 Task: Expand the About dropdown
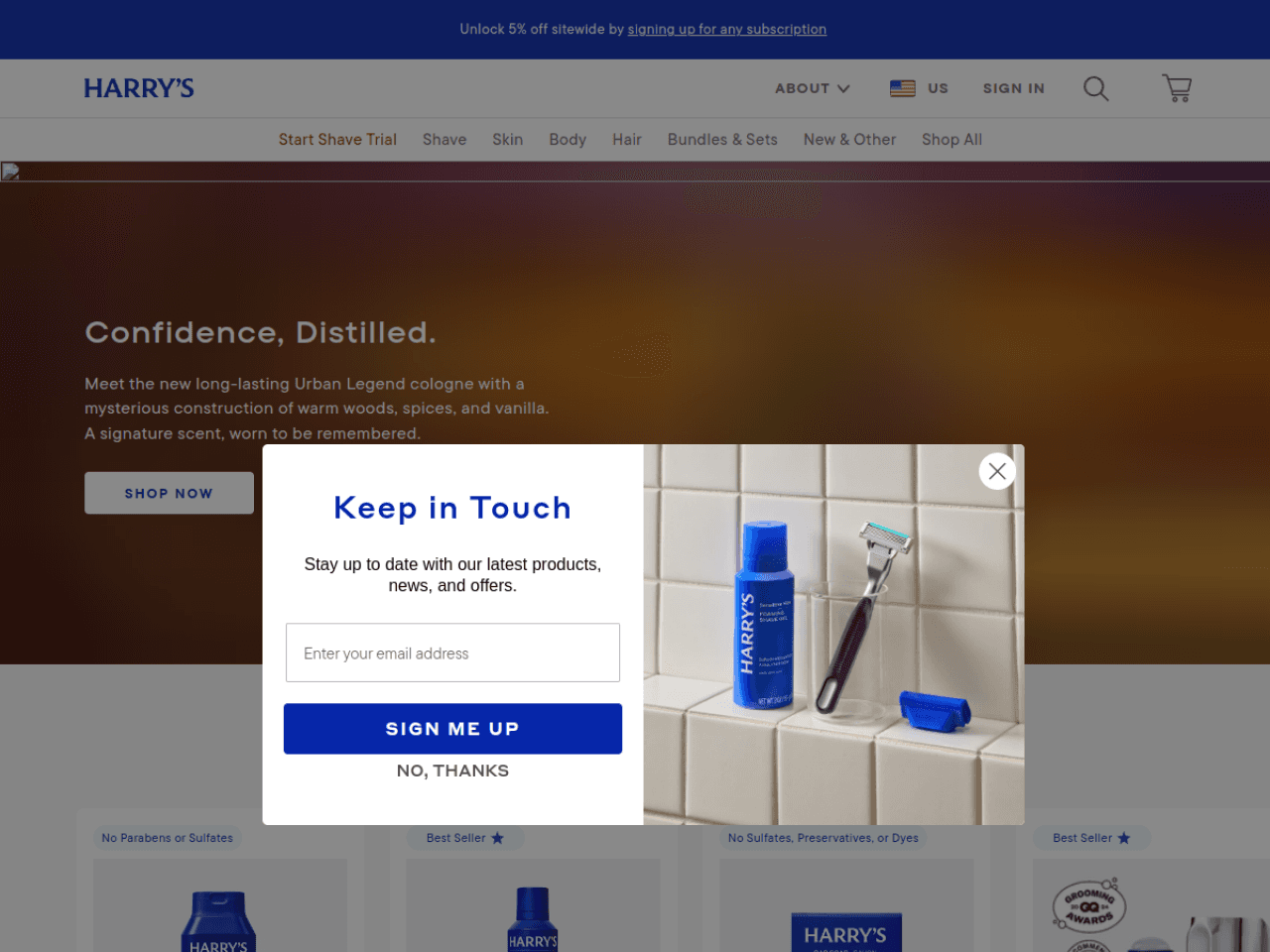click(x=813, y=88)
